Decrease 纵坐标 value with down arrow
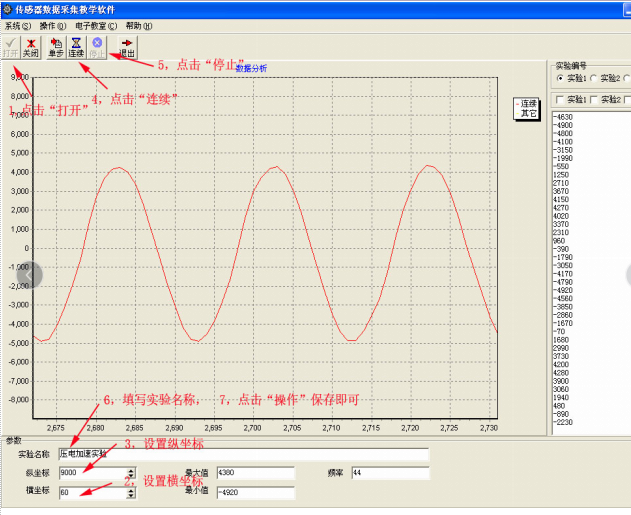 130,476
